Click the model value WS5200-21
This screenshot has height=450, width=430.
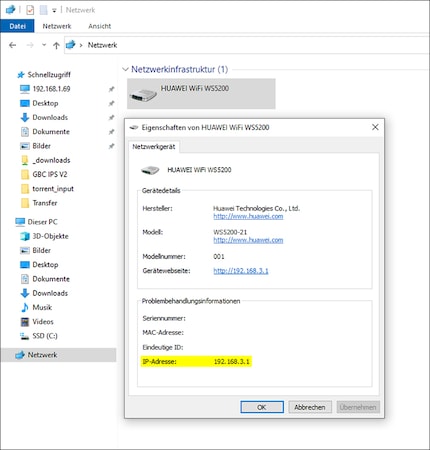click(230, 232)
